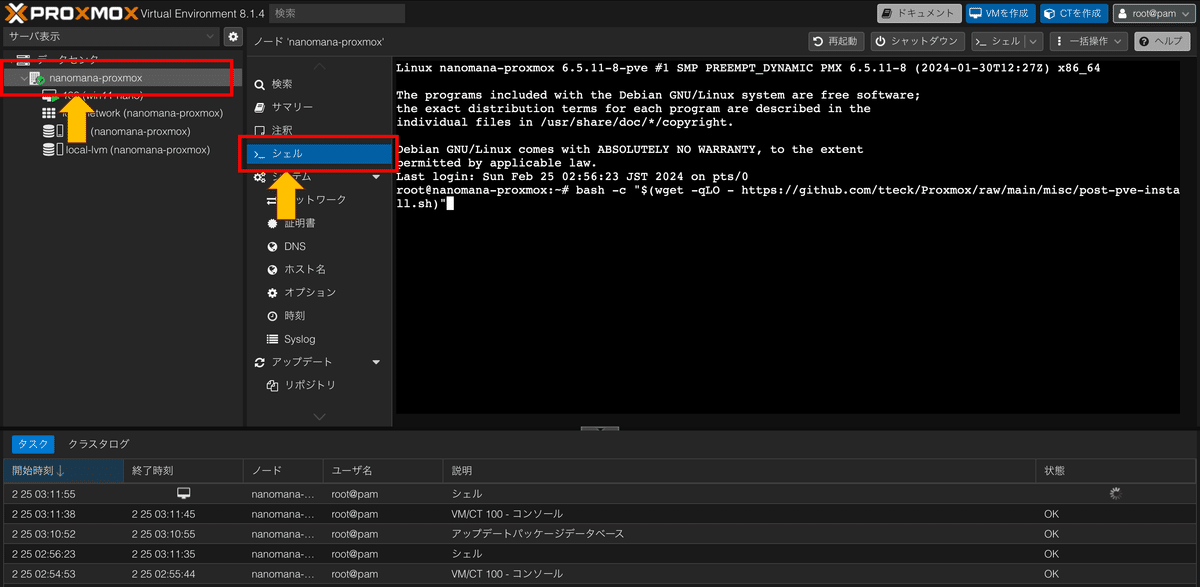Screen dimensions: 1200x587
Task: Click the gear settings icon beside サーバ表示
Action: pos(233,36)
